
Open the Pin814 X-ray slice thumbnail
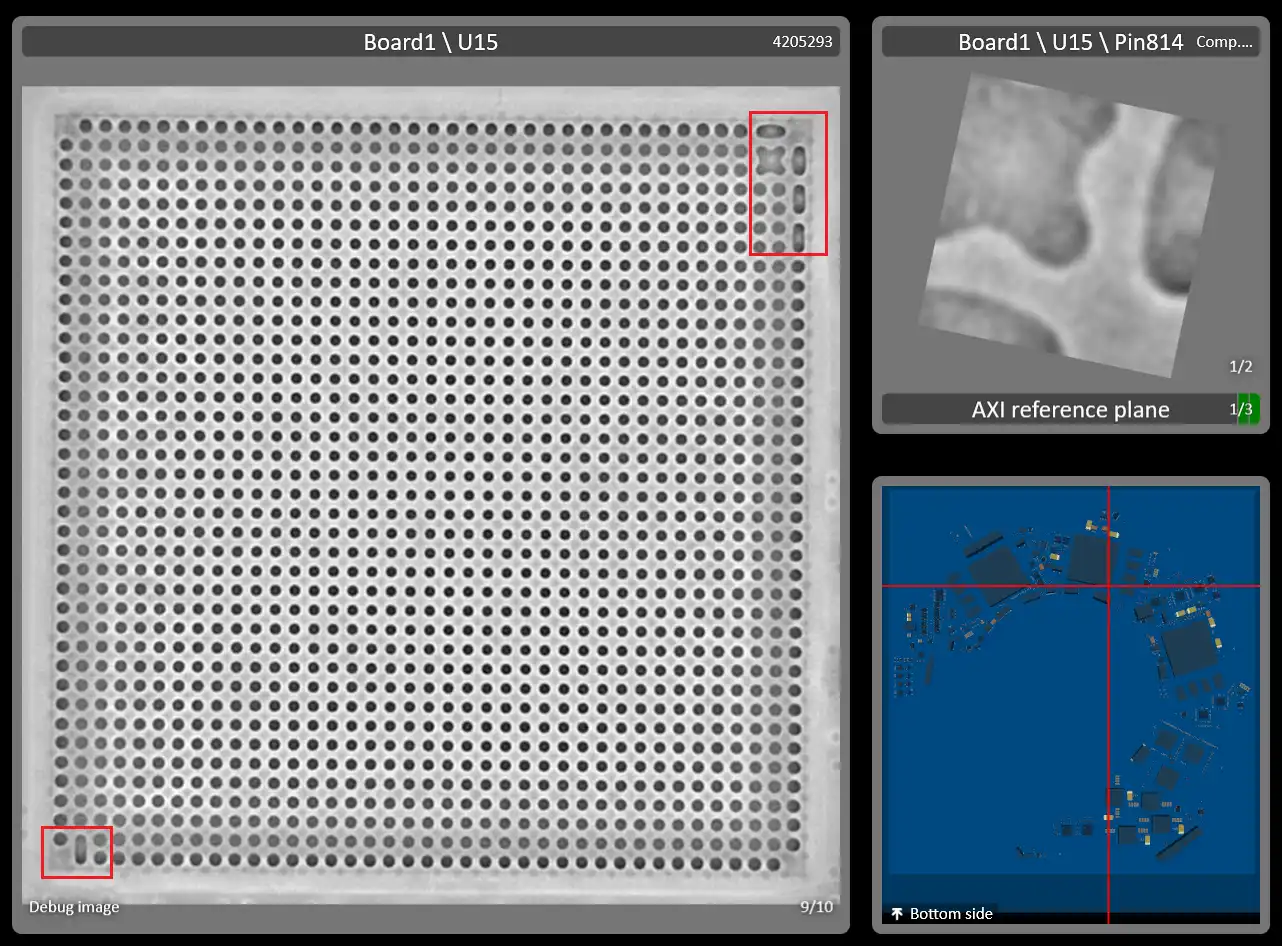(1070, 225)
